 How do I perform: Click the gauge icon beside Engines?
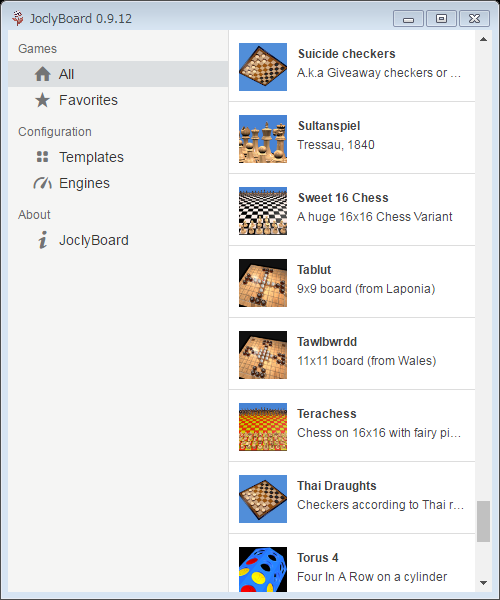point(42,183)
